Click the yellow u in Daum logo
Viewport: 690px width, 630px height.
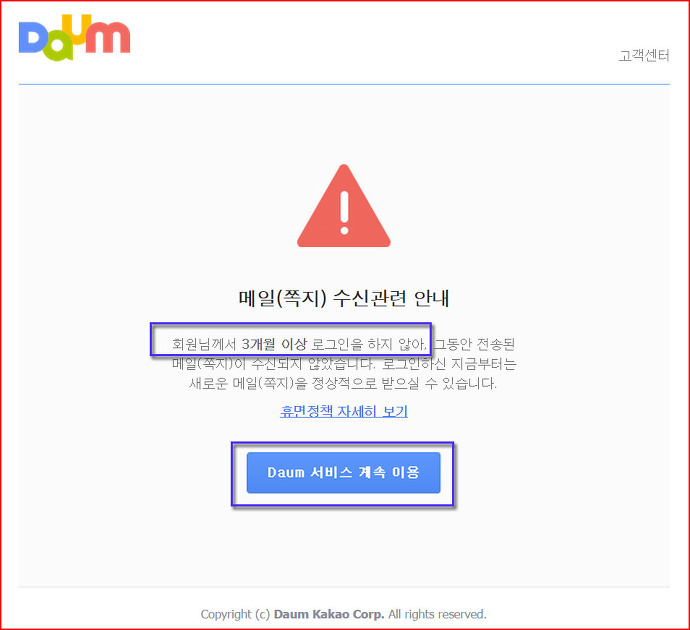(x=77, y=29)
